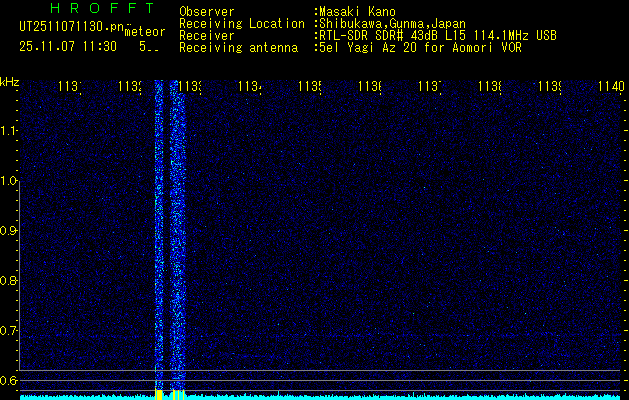The height and width of the screenshot is (400, 629).
Task: Click the 0.8 frequency axis label
Action: [x=8, y=280]
